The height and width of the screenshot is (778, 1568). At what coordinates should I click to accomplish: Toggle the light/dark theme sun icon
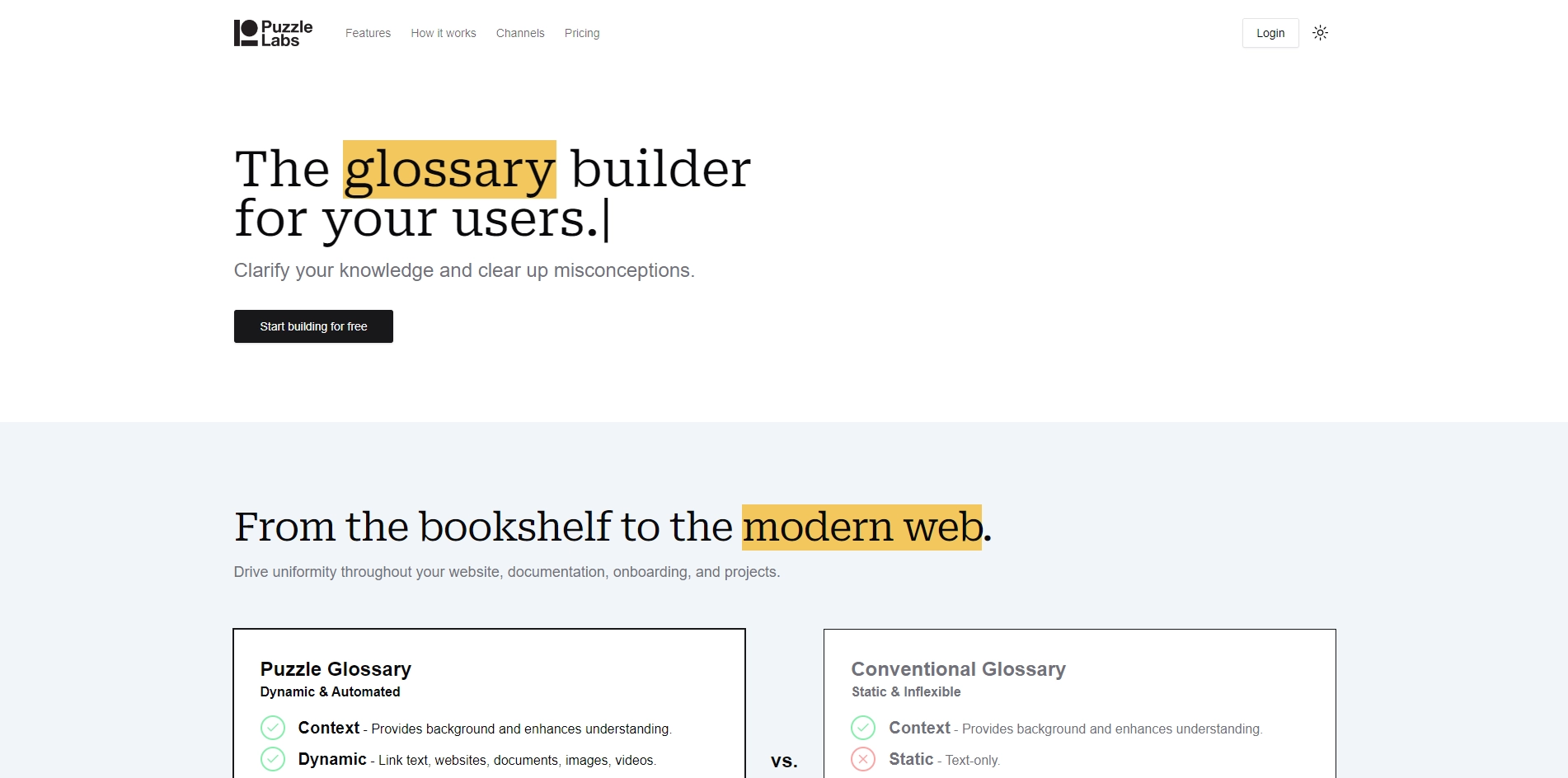point(1320,33)
